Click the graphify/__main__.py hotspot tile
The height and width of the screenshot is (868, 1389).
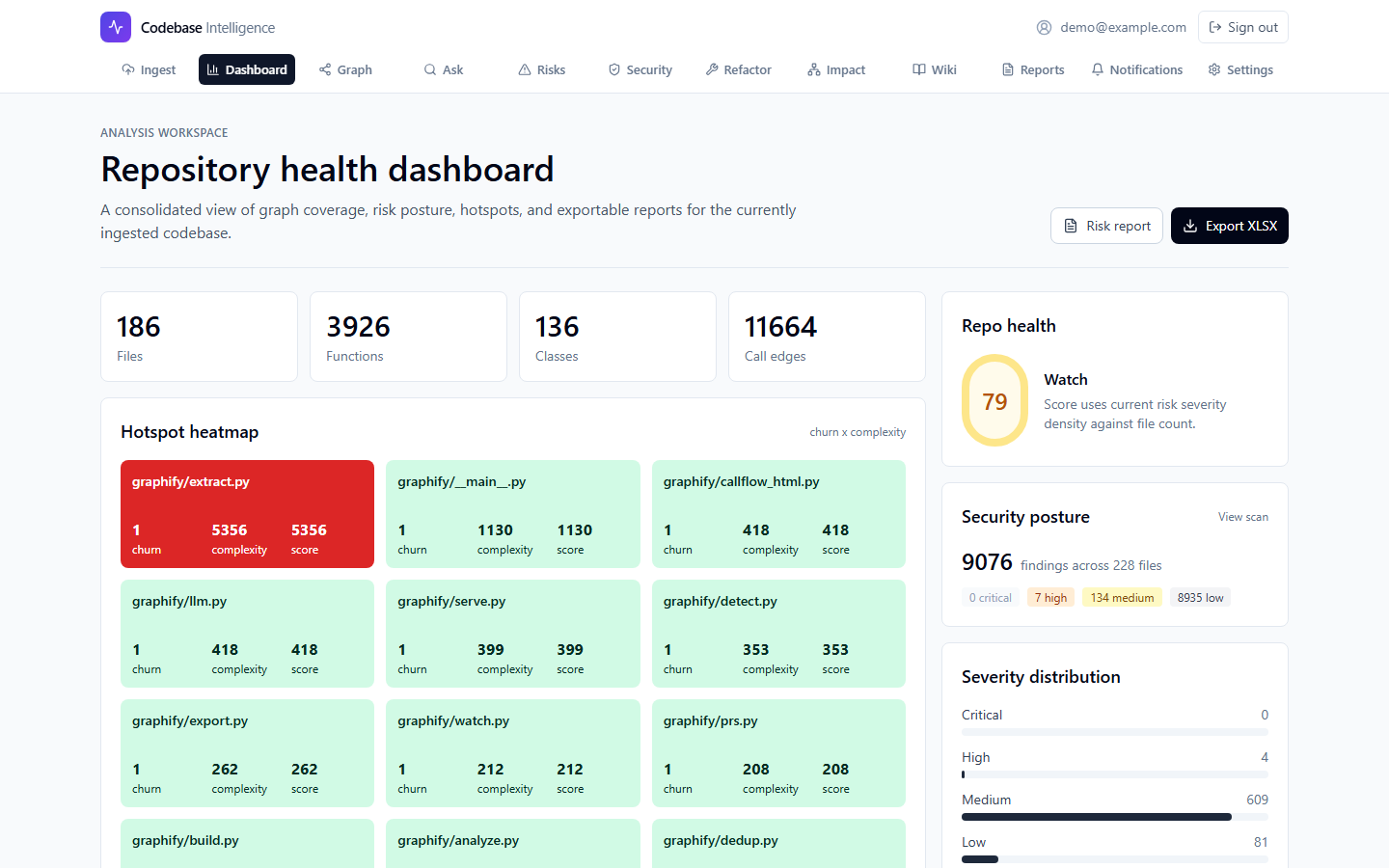coord(513,514)
